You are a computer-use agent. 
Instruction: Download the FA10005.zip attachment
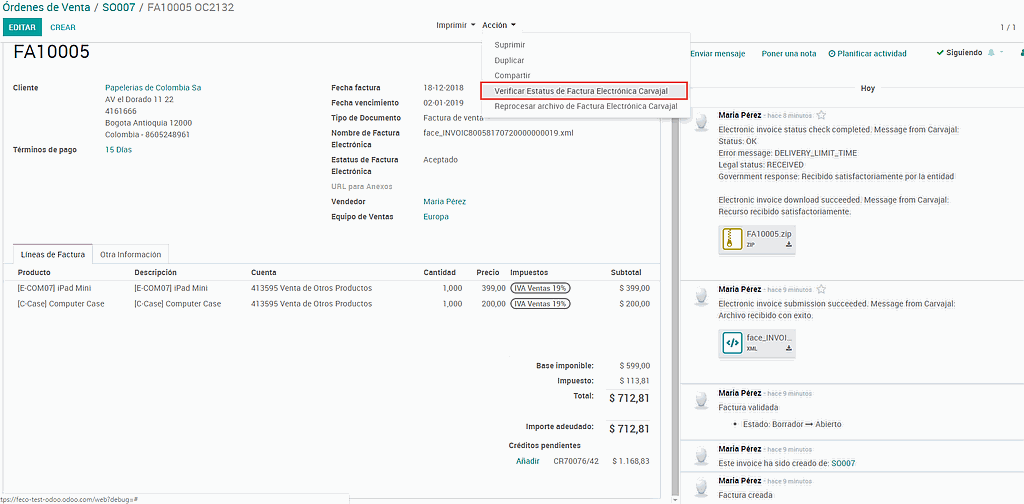[789, 244]
